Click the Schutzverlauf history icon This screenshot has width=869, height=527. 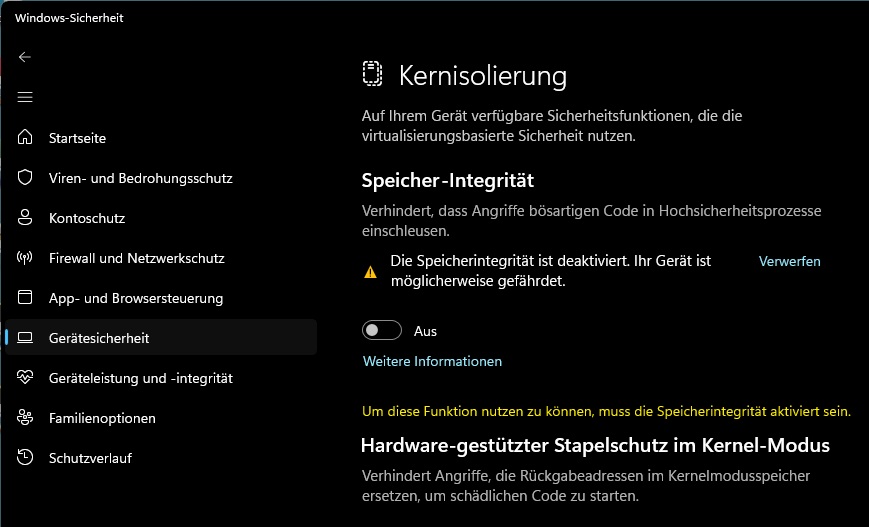click(x=27, y=458)
